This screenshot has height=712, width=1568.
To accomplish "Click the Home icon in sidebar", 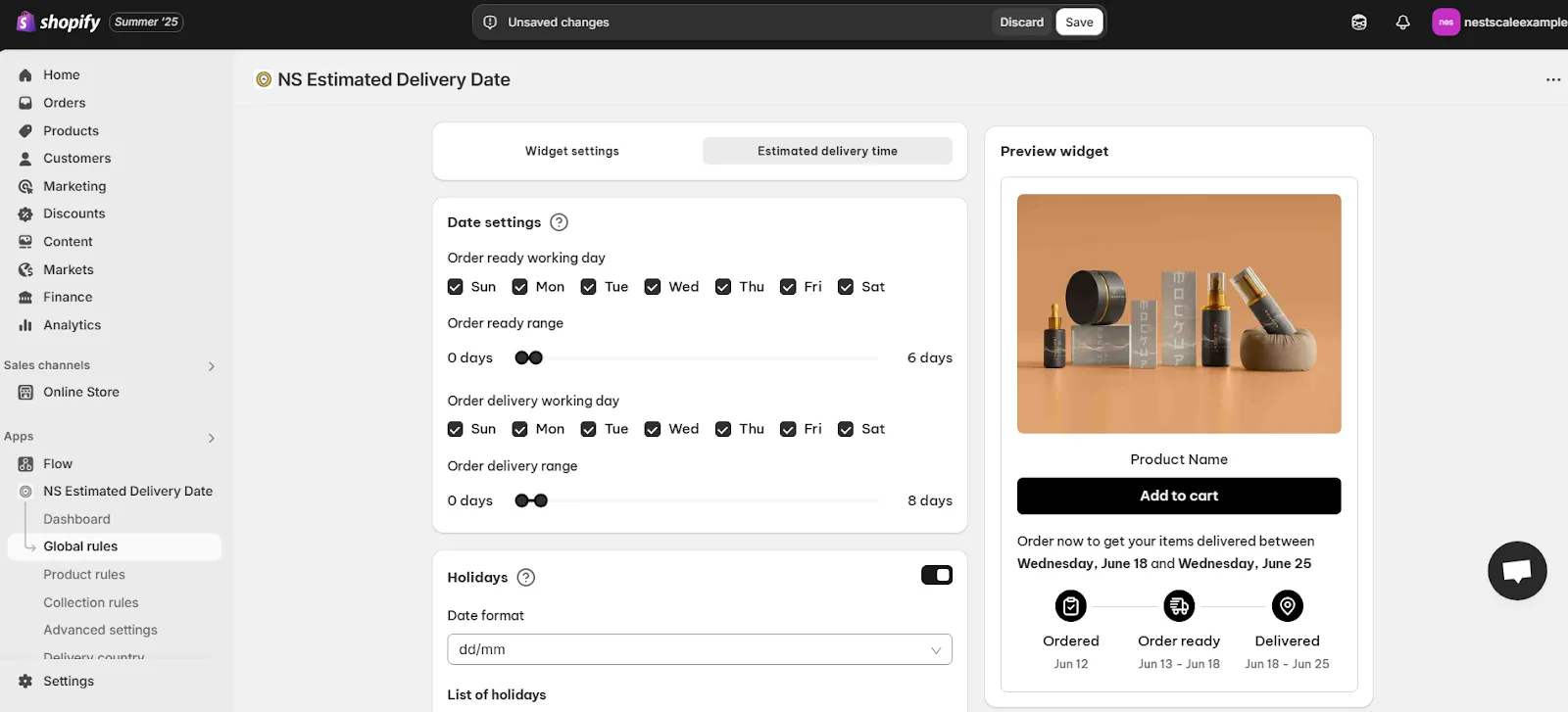I will coord(25,74).
